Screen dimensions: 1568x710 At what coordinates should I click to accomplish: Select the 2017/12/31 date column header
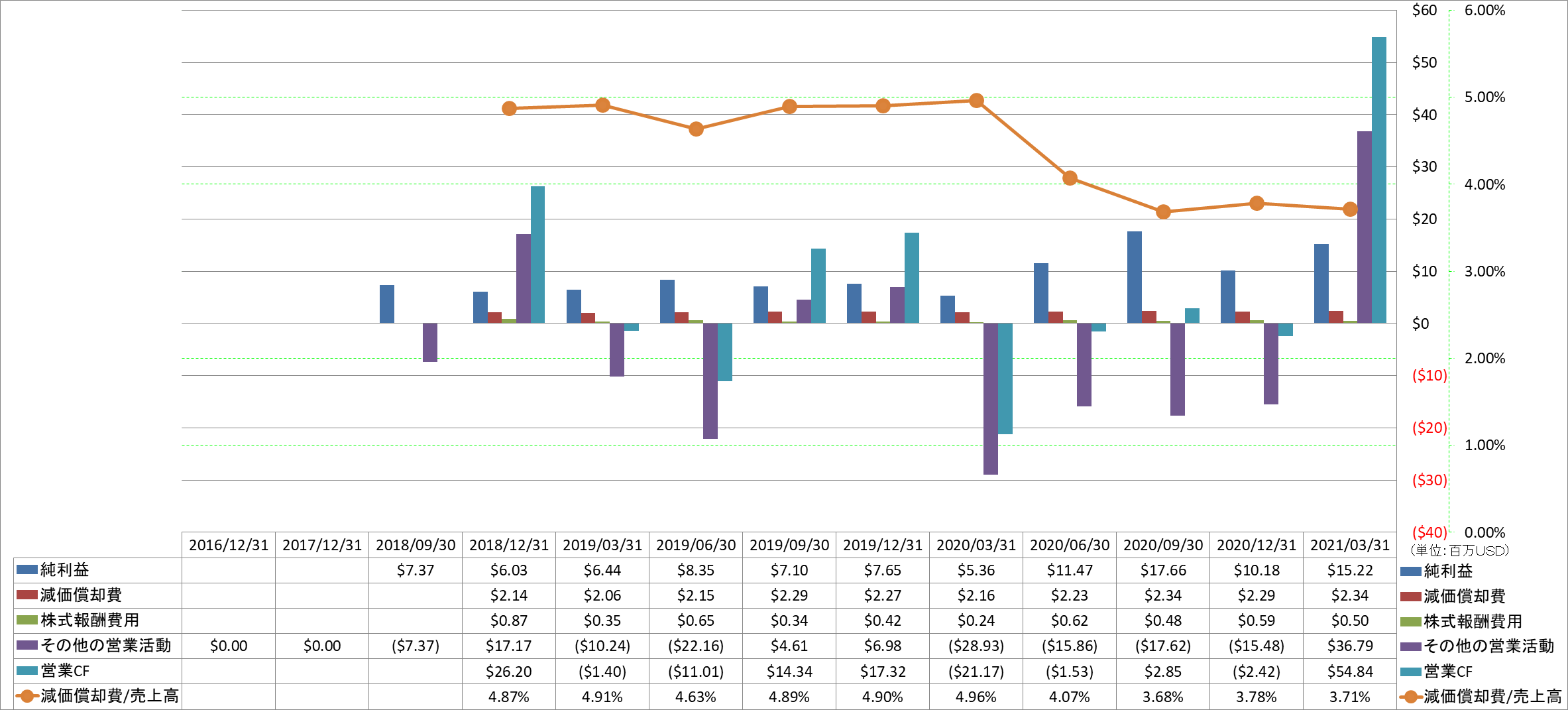(x=322, y=545)
